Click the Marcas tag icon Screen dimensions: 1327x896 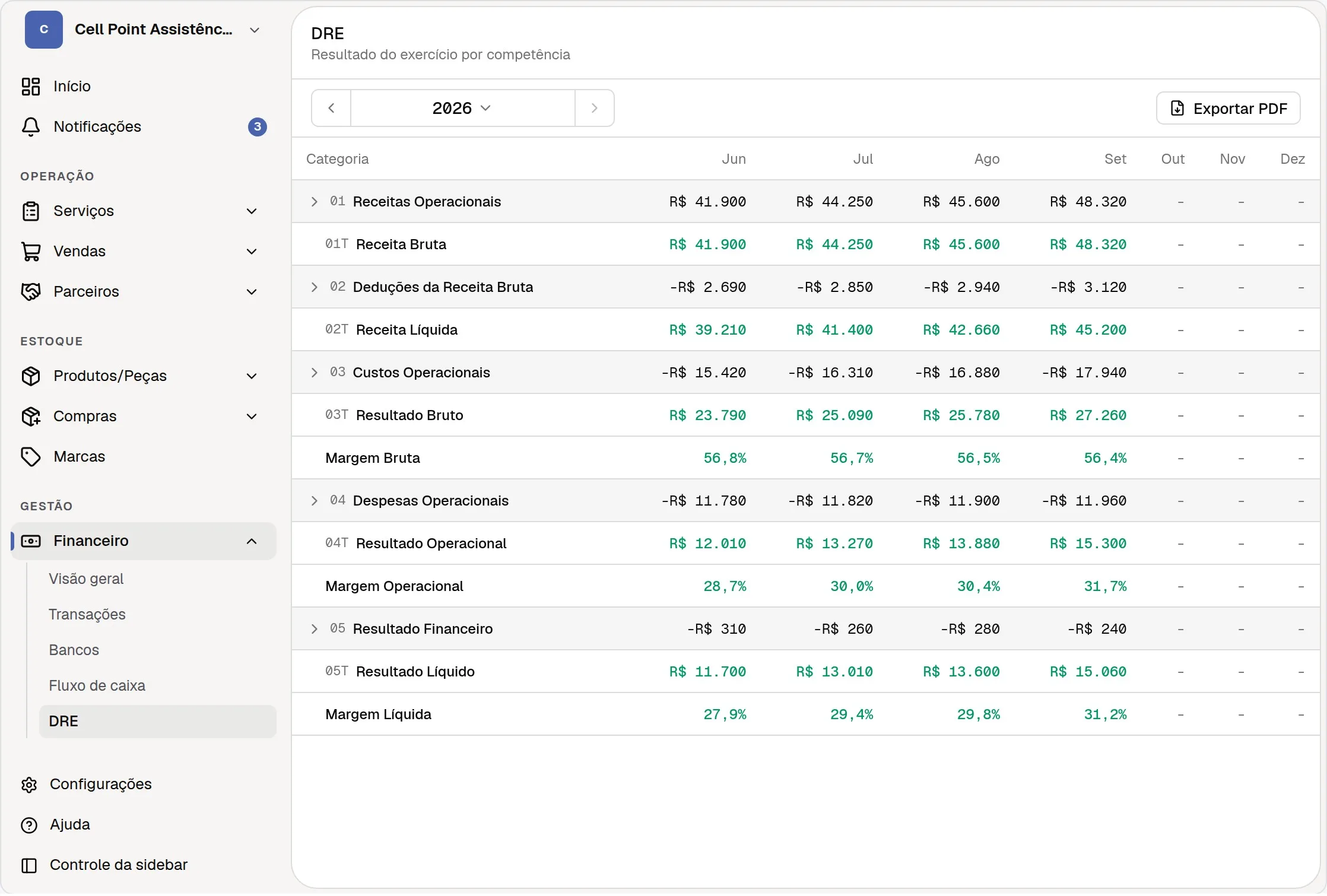(x=31, y=457)
